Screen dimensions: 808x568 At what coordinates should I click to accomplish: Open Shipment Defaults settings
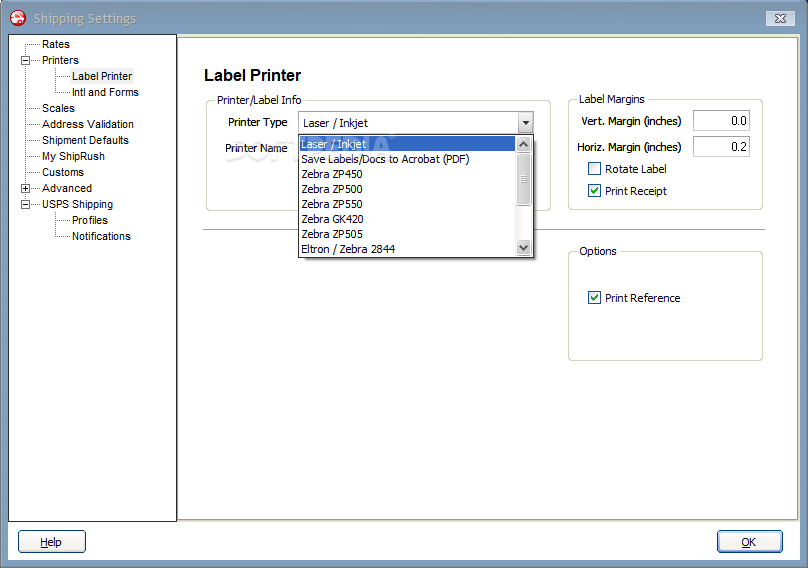click(85, 140)
